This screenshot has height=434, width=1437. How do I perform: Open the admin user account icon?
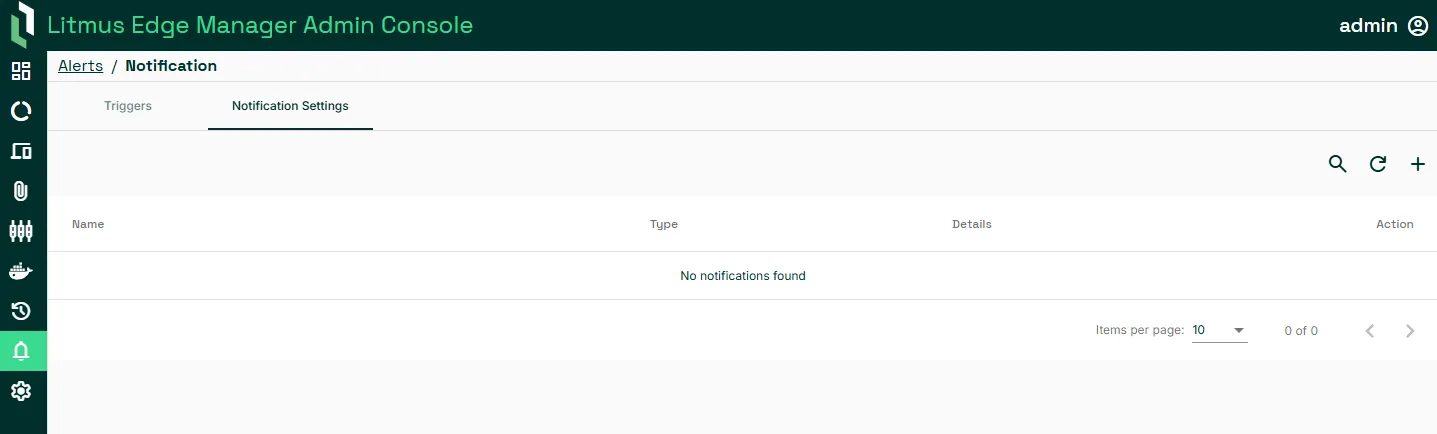tap(1418, 26)
